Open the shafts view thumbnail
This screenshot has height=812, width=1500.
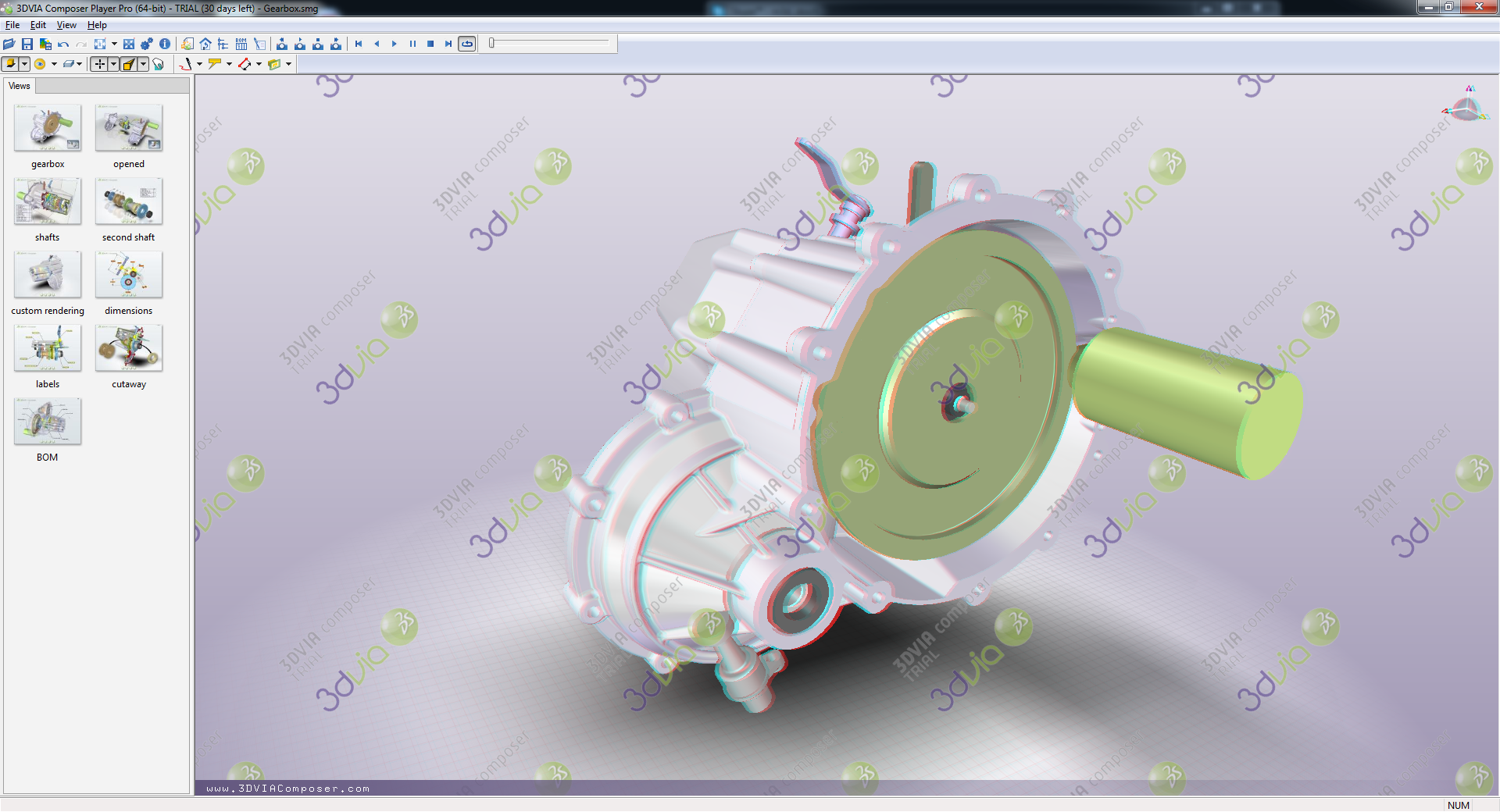[48, 201]
